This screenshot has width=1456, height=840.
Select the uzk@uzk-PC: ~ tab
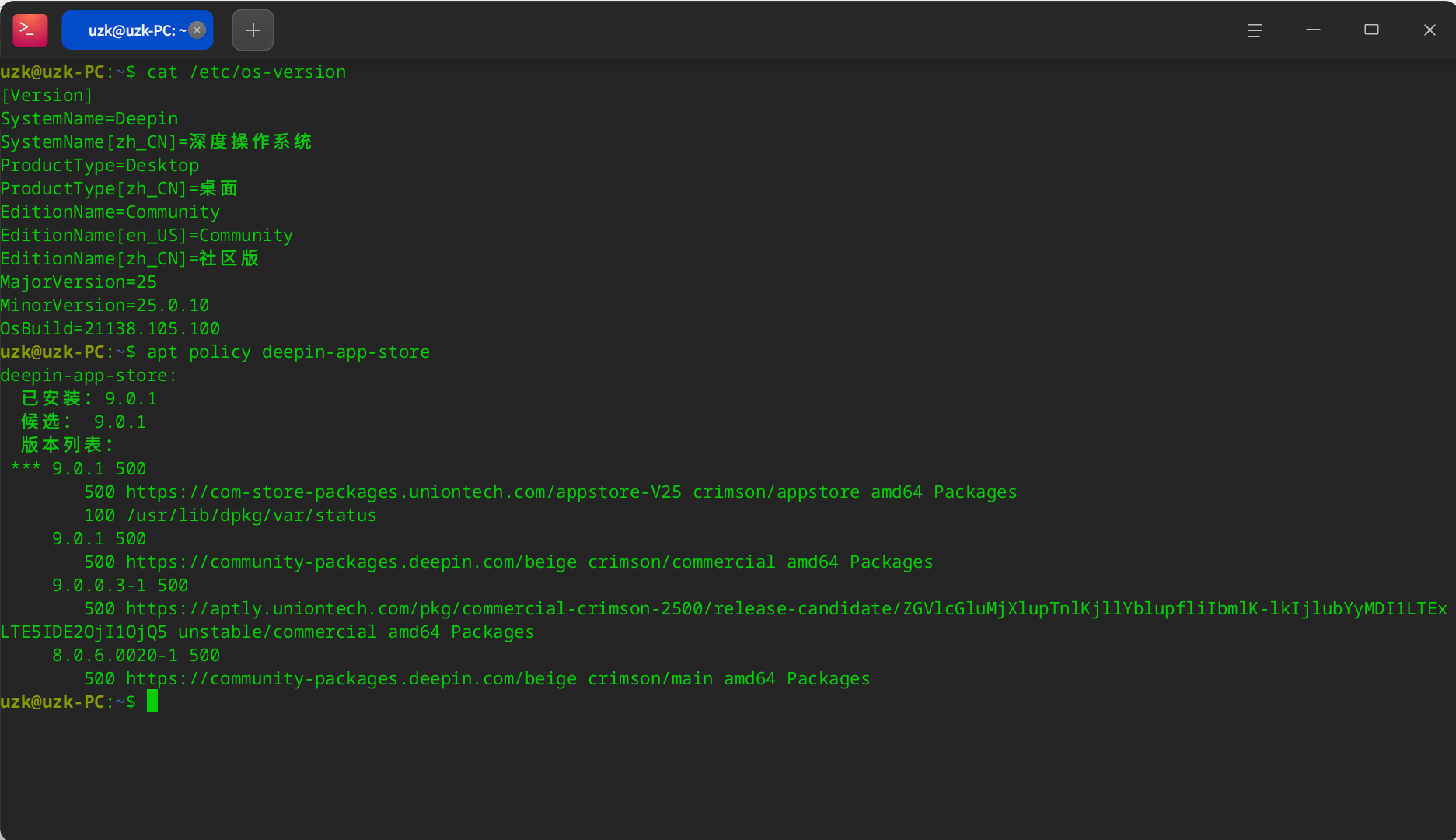point(128,30)
